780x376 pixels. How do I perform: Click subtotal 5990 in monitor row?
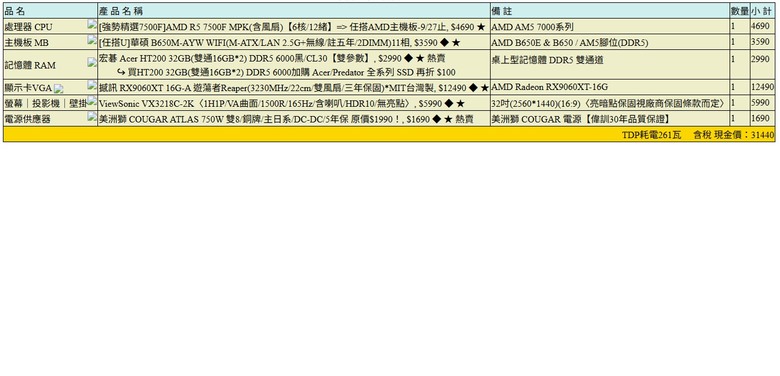(760, 103)
